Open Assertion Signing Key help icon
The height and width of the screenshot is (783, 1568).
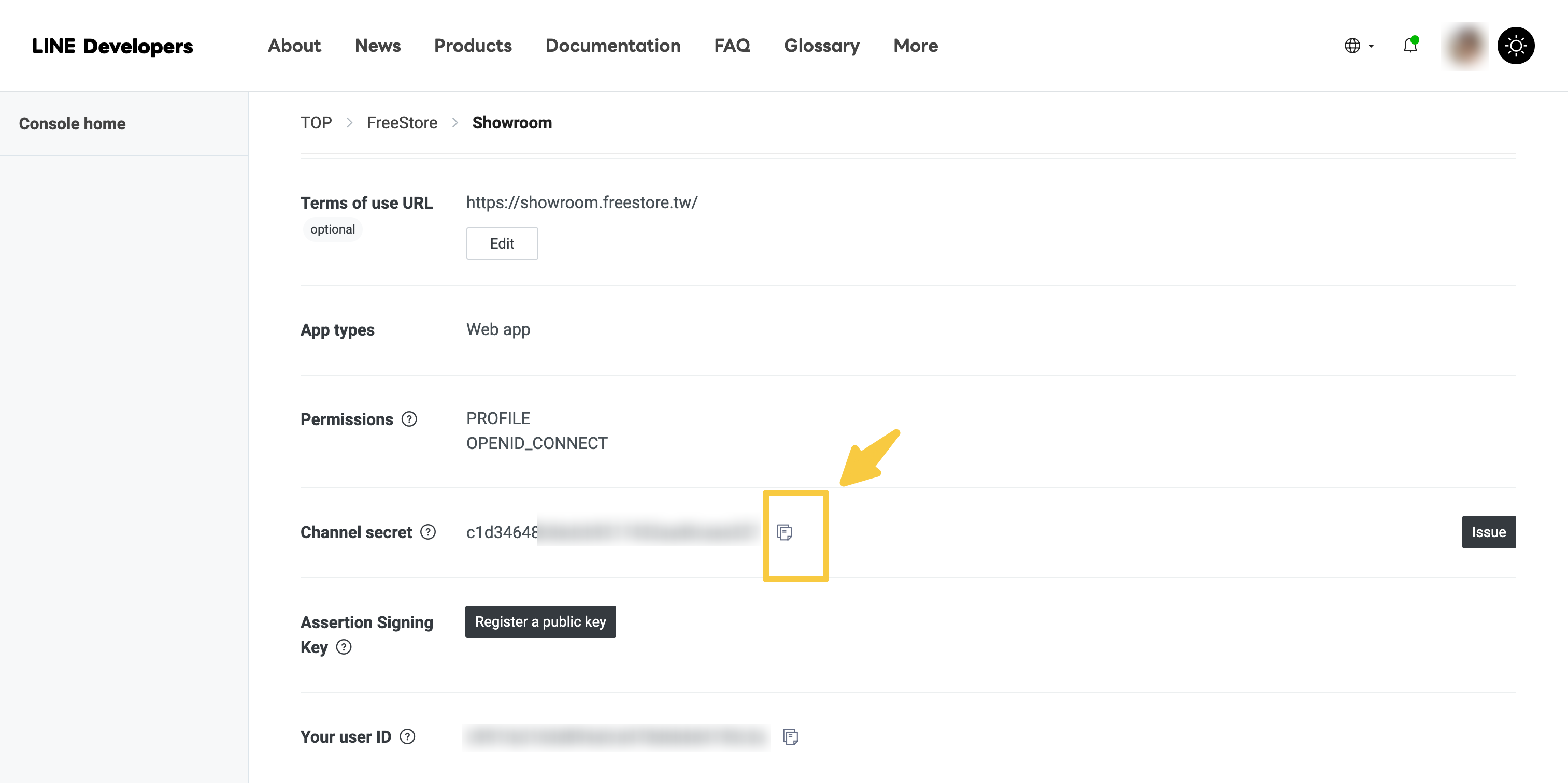[x=344, y=647]
